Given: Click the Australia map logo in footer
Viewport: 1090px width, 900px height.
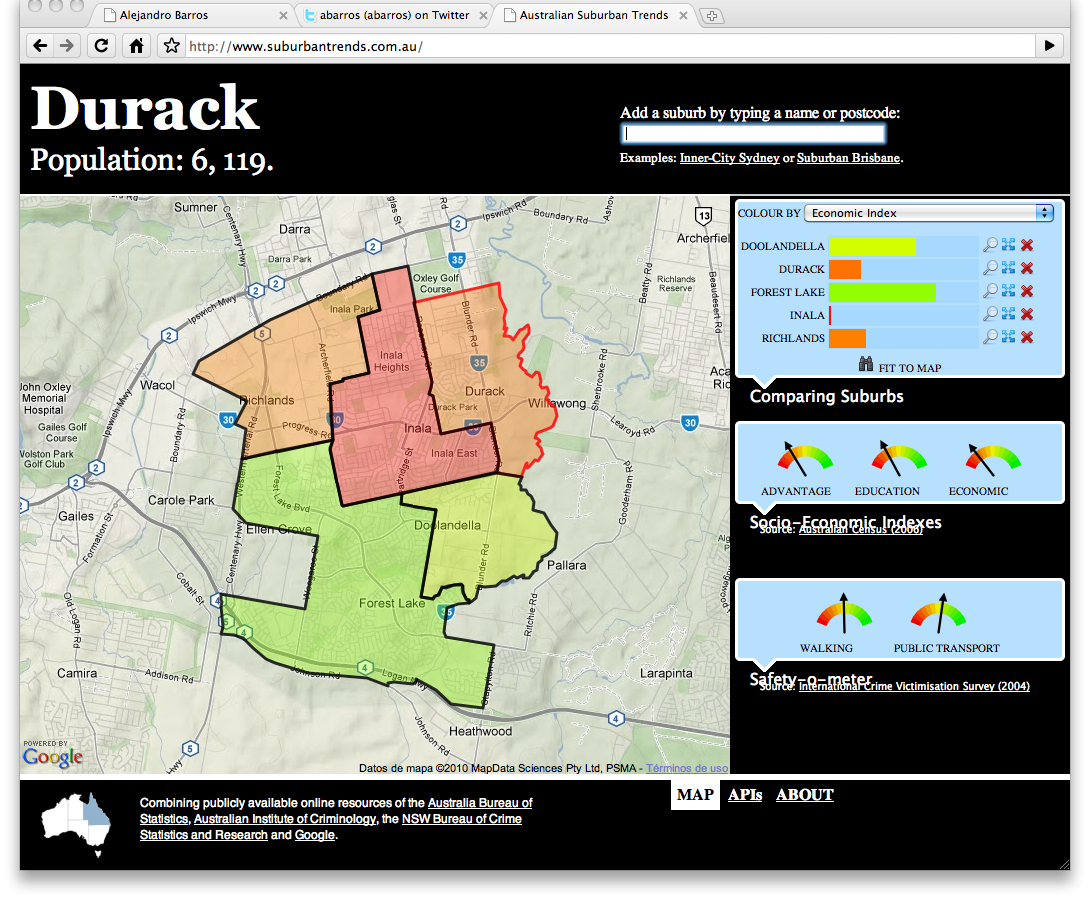Looking at the screenshot, I should click(76, 824).
